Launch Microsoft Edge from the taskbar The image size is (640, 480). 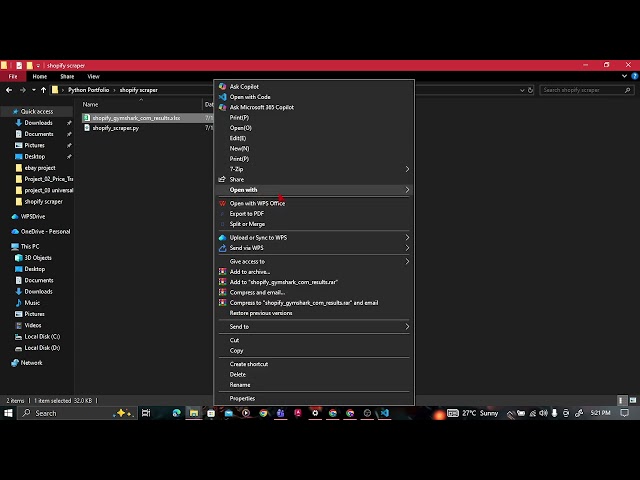point(177,413)
